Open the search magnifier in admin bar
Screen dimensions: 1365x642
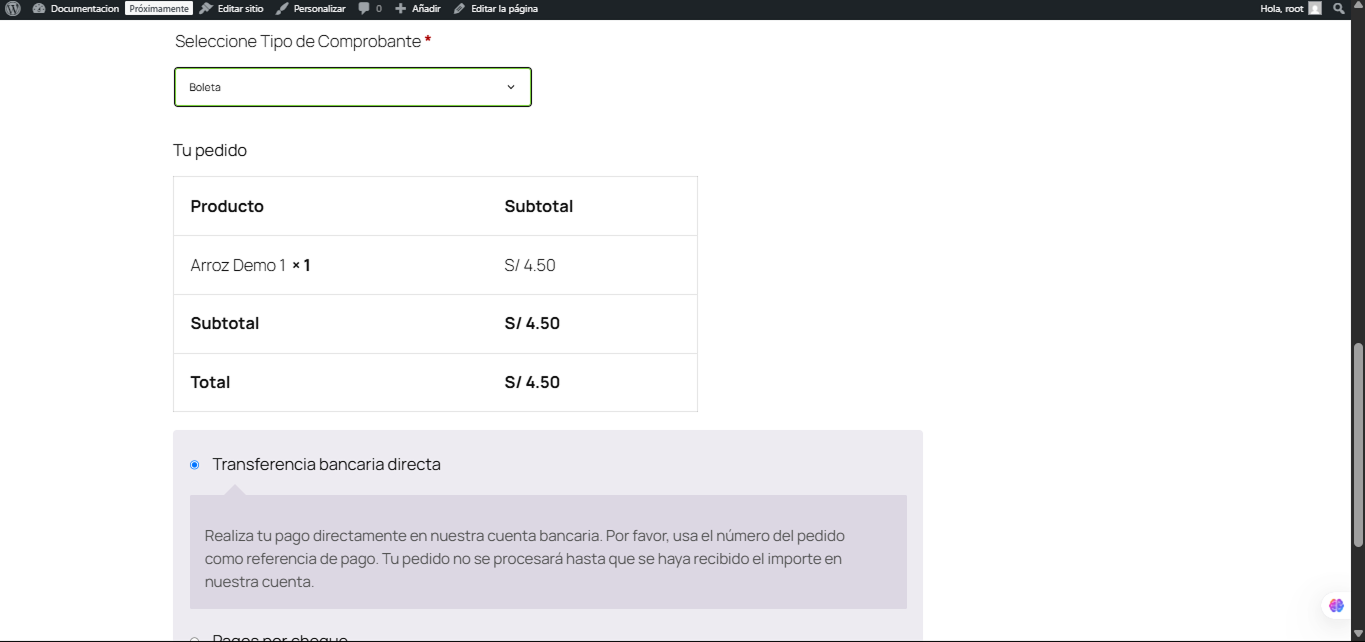(1339, 8)
